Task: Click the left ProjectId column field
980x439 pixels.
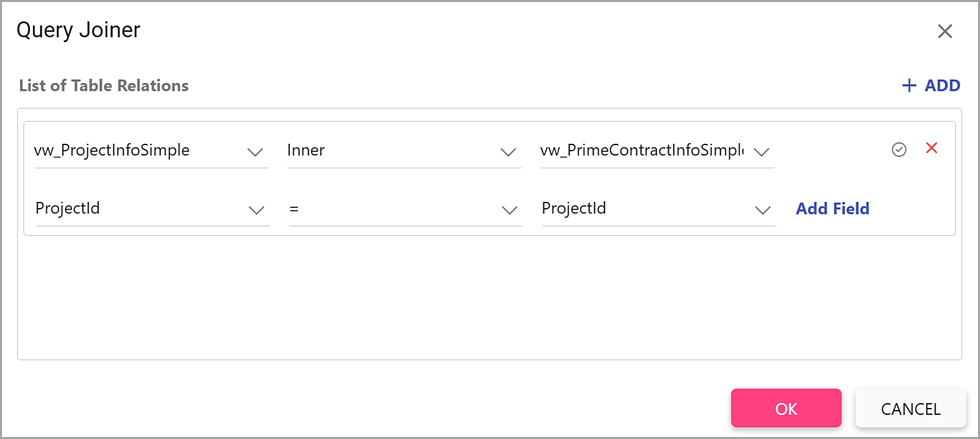Action: (x=152, y=209)
